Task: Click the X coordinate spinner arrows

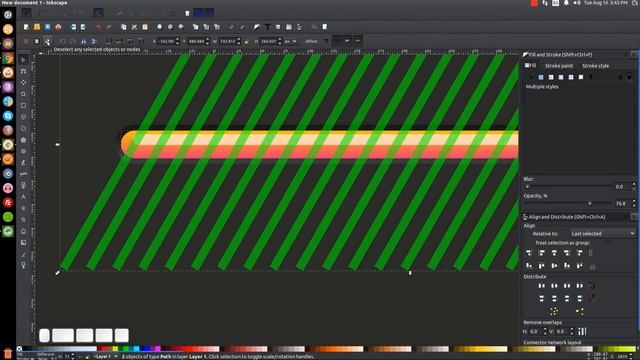Action: [x=177, y=41]
